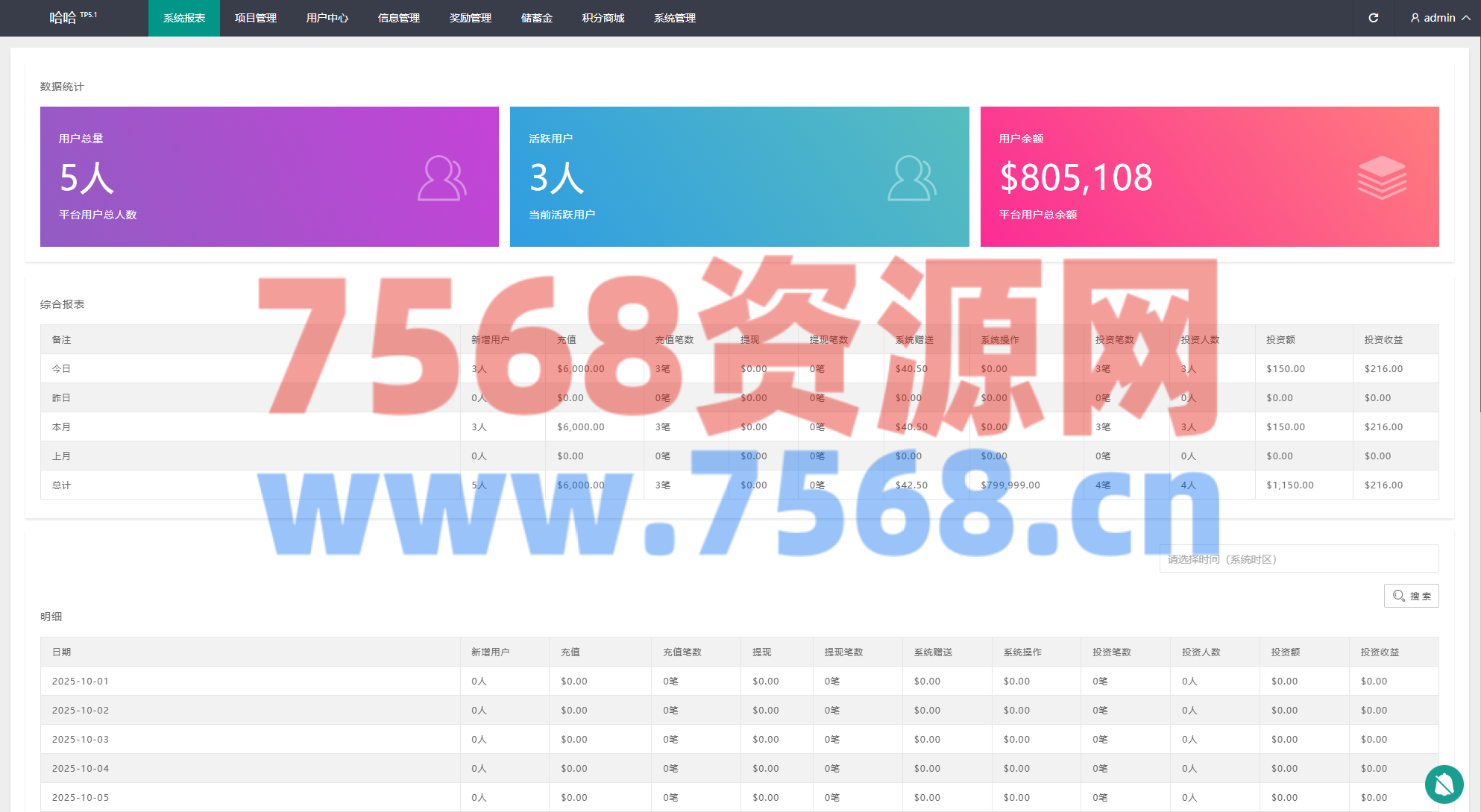
Task: Open the 奖励管理 menu
Action: click(x=471, y=18)
